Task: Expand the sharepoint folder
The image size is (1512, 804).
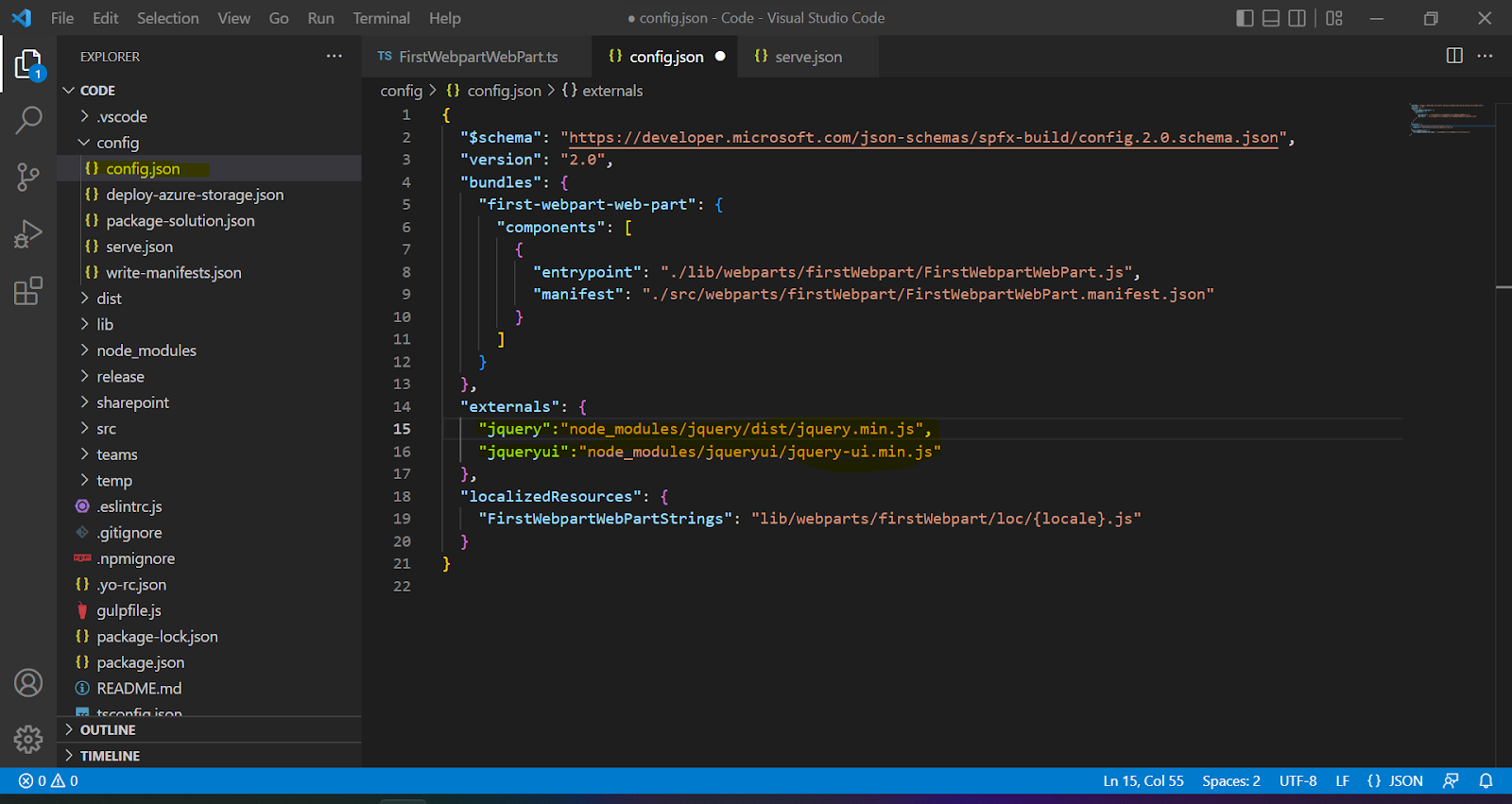Action: [x=209, y=402]
